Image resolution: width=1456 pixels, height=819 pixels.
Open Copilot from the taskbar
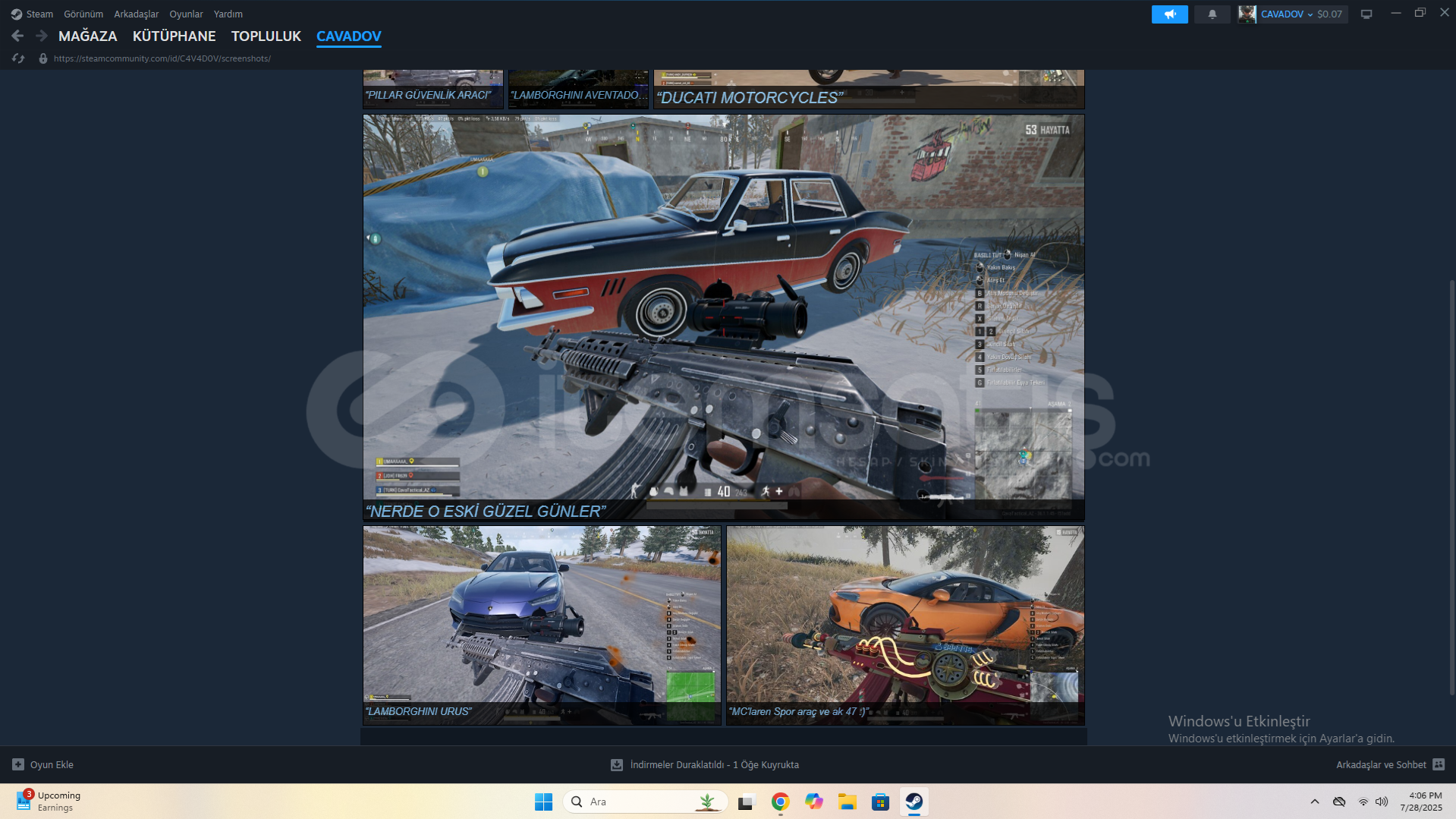tap(814, 802)
